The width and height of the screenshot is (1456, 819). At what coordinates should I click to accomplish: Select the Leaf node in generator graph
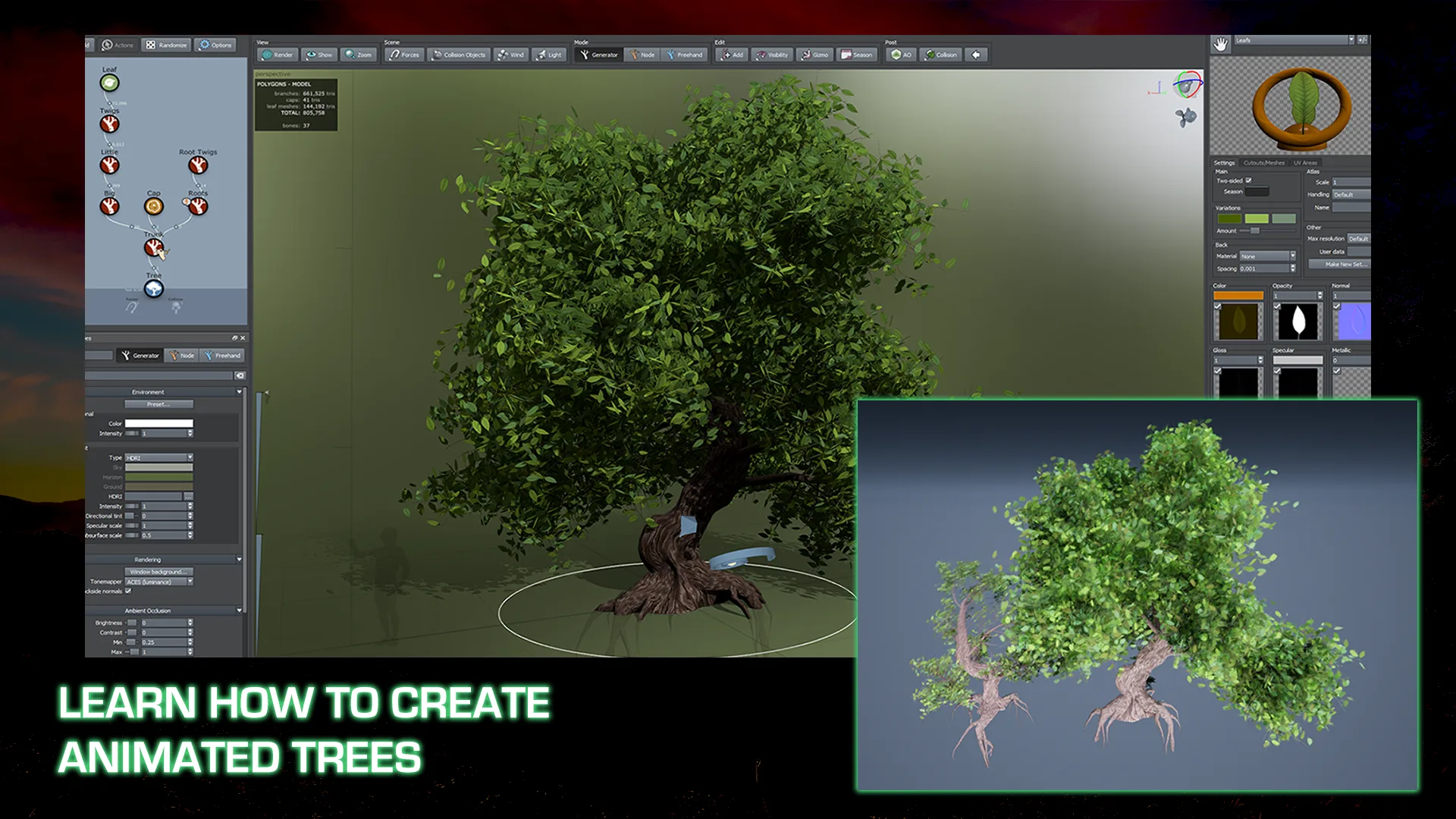point(110,83)
